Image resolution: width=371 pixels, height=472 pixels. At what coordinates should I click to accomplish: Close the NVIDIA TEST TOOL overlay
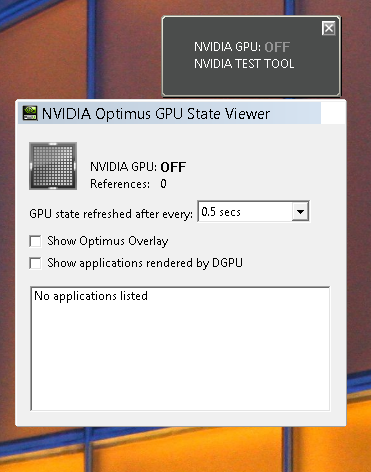pyautogui.click(x=329, y=28)
